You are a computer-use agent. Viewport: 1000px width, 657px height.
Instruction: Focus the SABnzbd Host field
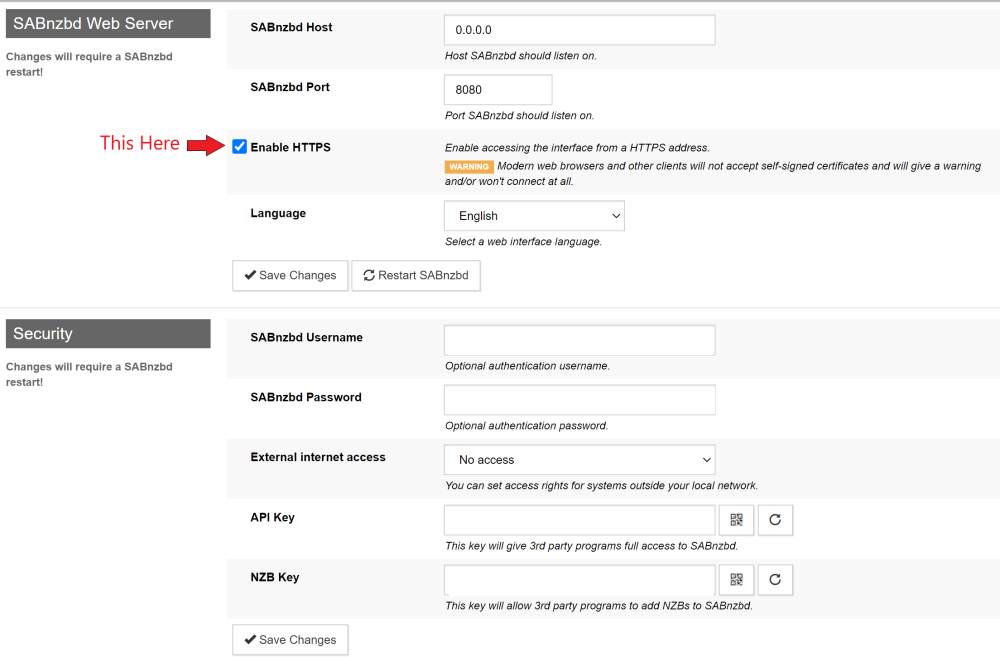[580, 30]
